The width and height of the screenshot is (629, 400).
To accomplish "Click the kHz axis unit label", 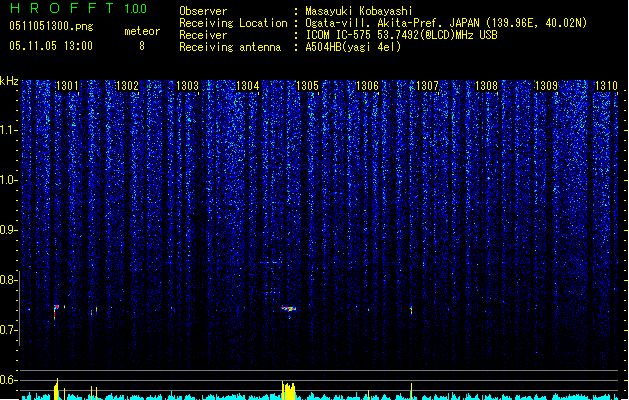I will click(9, 81).
